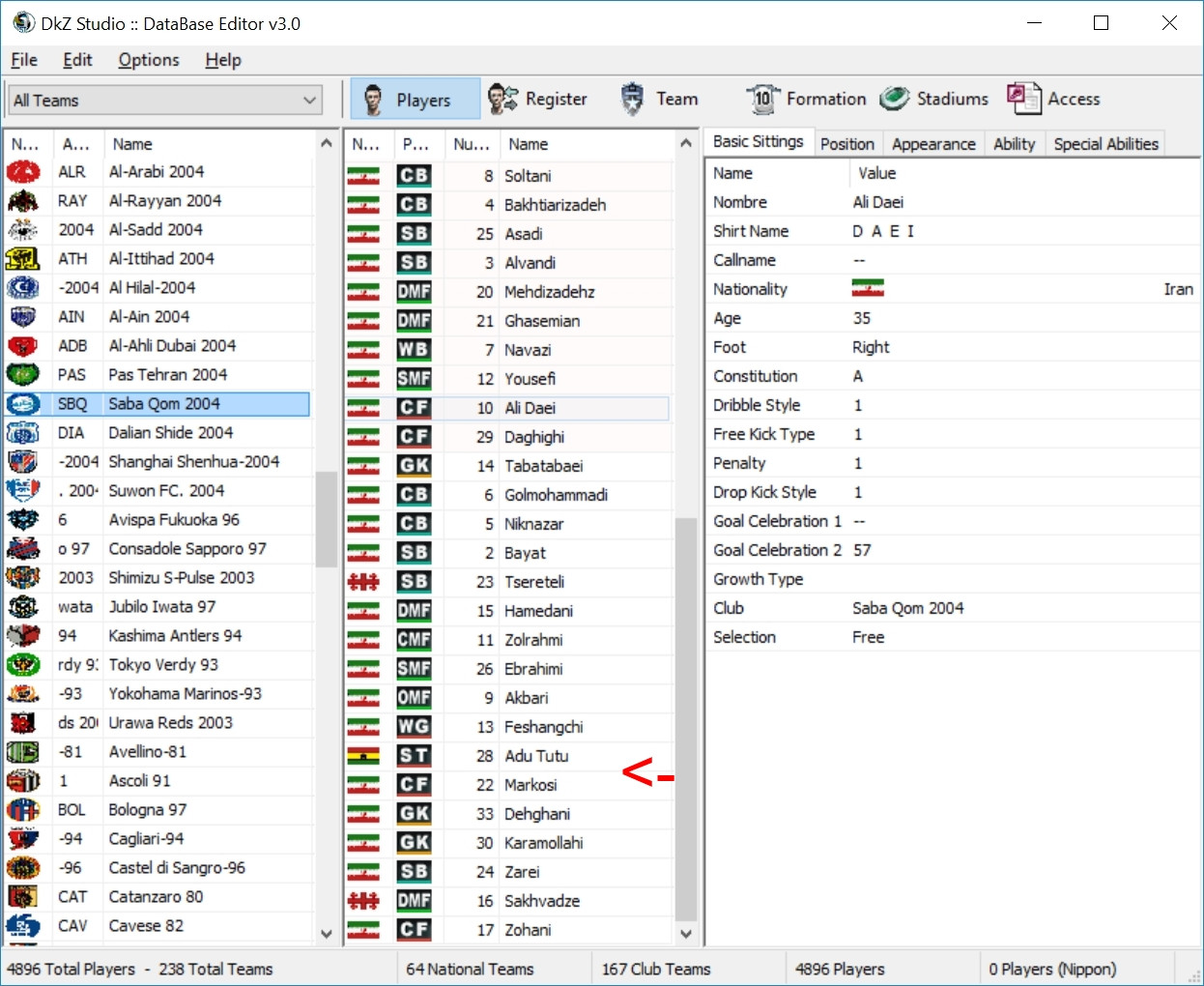Image resolution: width=1204 pixels, height=986 pixels.
Task: Select the Kashima Antlers 94 team
Action: pyautogui.click(x=158, y=636)
